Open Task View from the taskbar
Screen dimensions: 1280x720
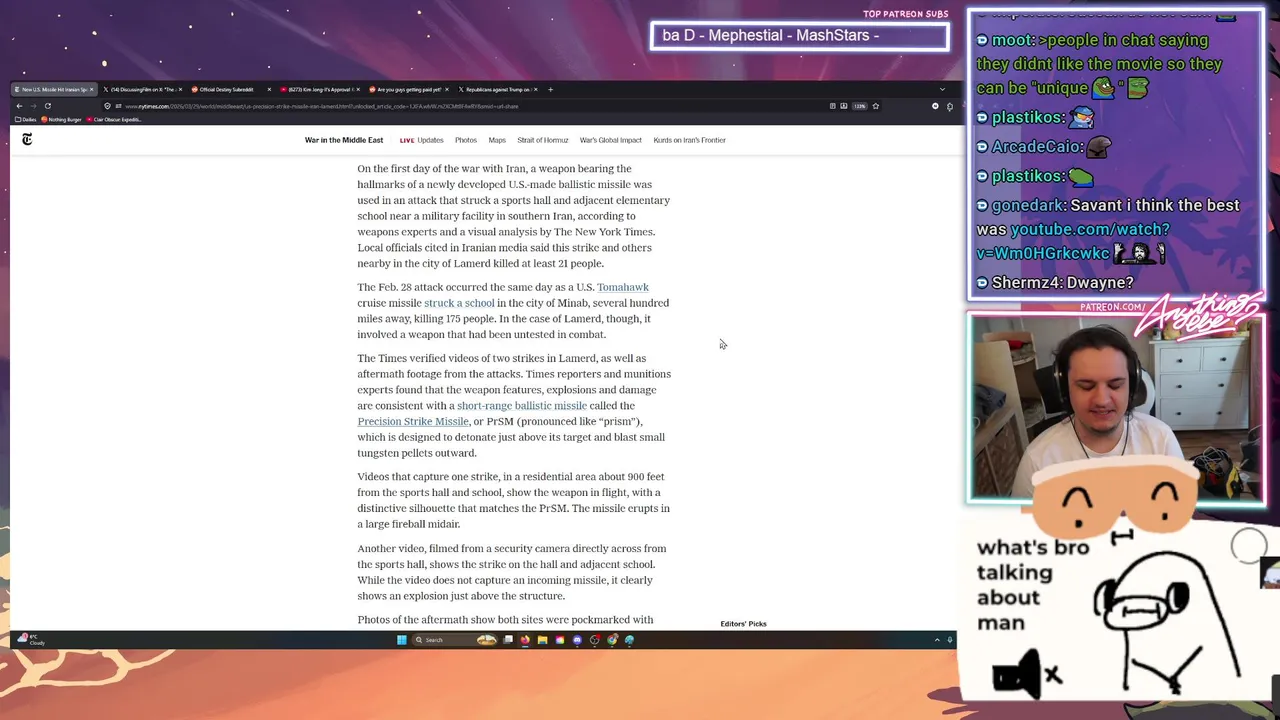coord(508,640)
